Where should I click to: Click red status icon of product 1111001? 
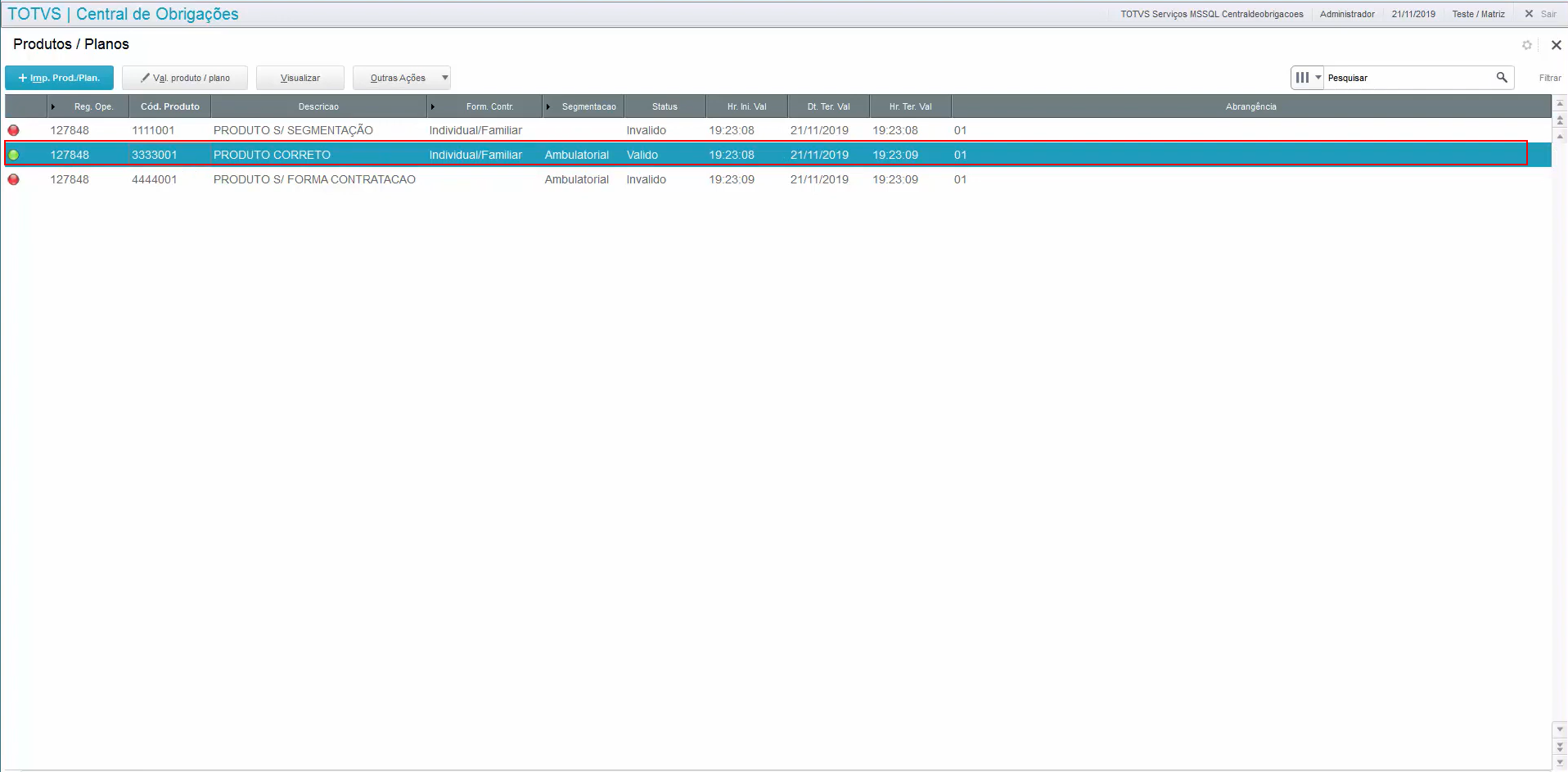point(14,130)
